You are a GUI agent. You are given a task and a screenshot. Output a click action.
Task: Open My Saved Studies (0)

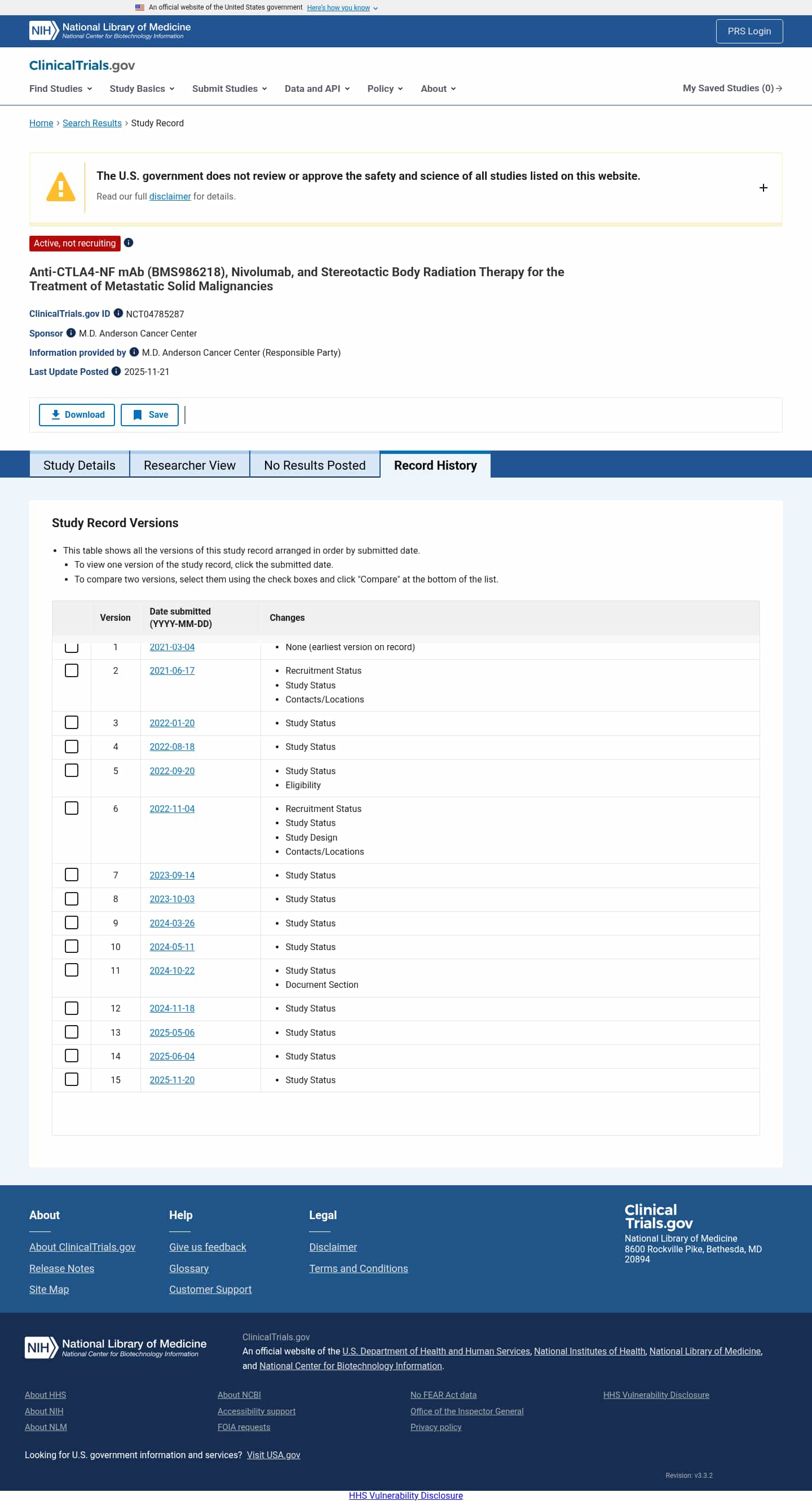(x=732, y=88)
